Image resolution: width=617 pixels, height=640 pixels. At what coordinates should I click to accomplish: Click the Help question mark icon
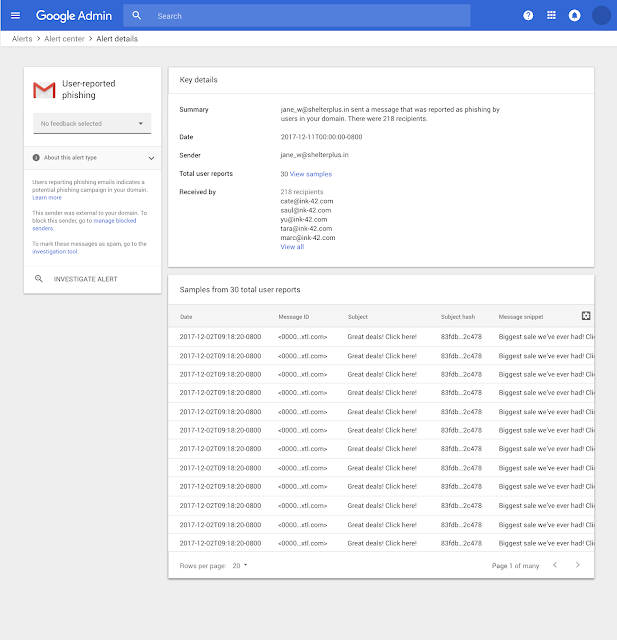528,16
